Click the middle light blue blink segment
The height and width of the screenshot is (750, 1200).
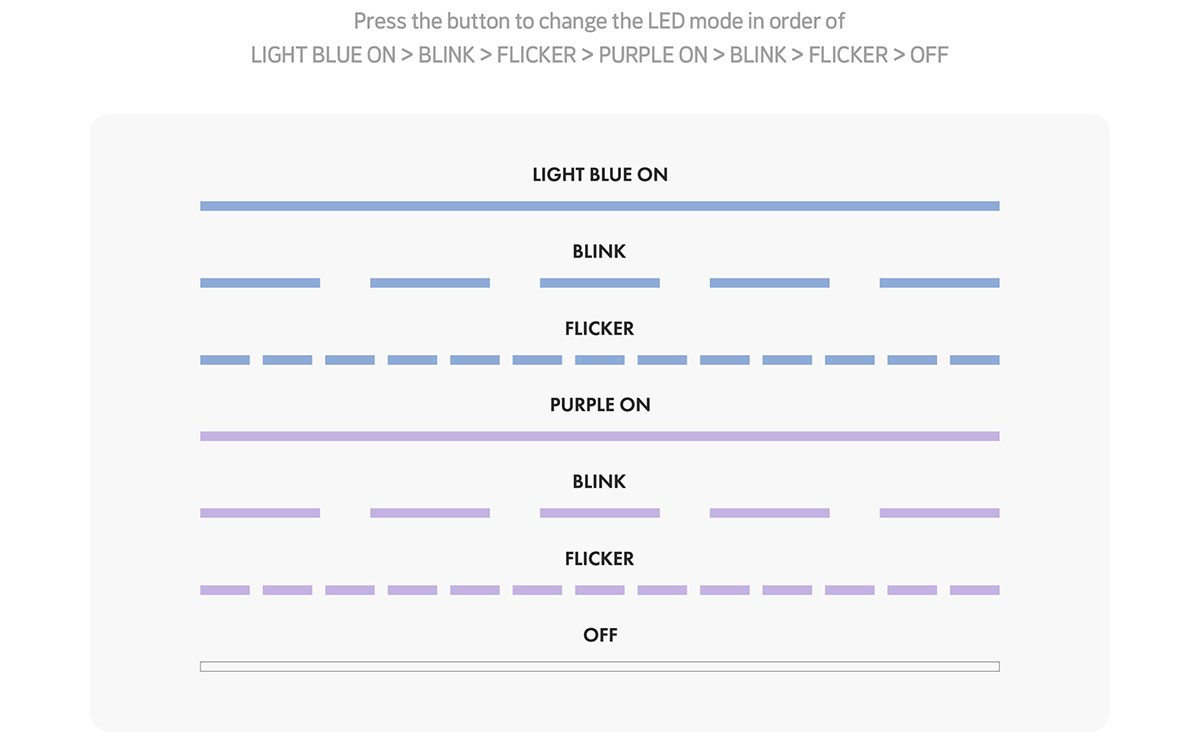point(600,283)
